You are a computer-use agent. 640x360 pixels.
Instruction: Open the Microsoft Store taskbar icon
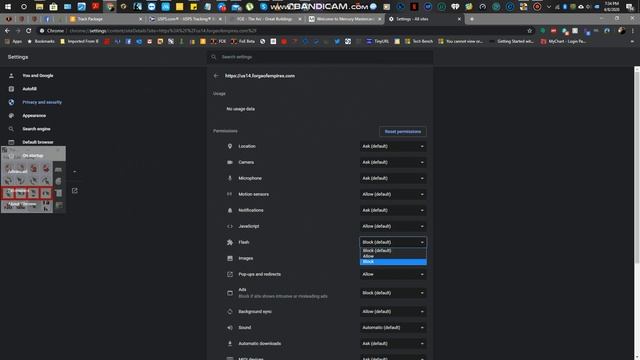click(53, 7)
